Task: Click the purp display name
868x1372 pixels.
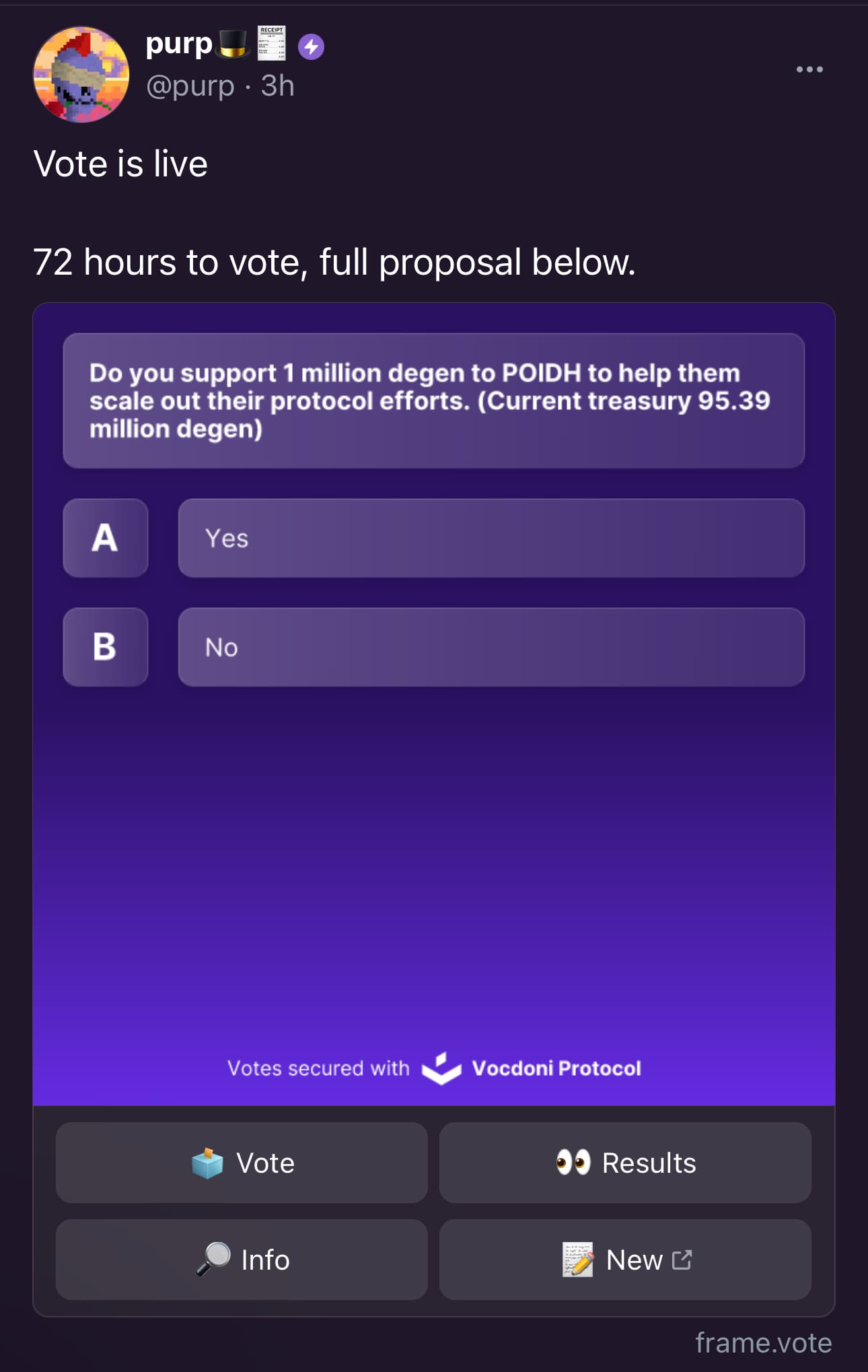Action: click(179, 45)
